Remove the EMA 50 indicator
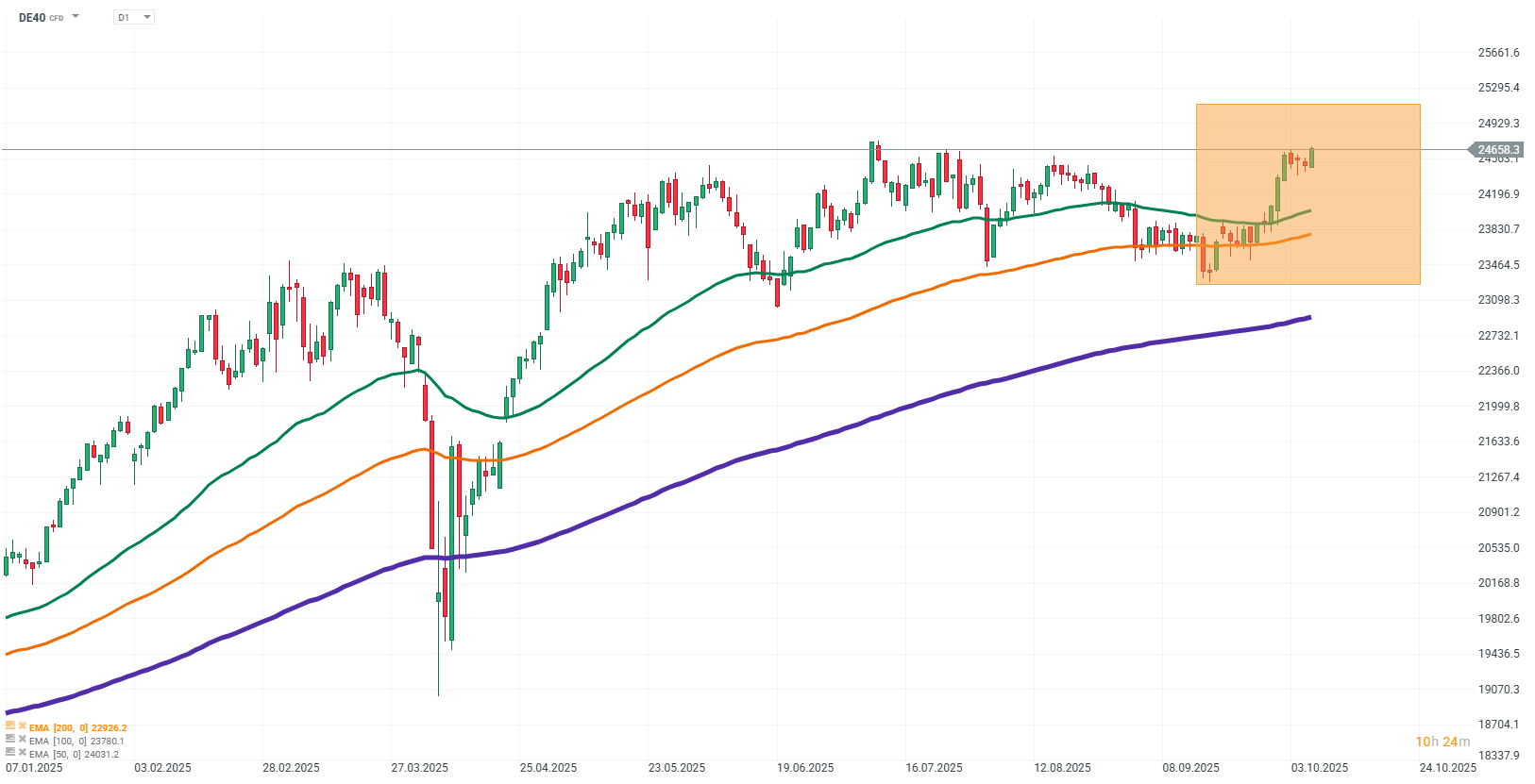Viewport: 1535px width, 784px height. tap(22, 753)
